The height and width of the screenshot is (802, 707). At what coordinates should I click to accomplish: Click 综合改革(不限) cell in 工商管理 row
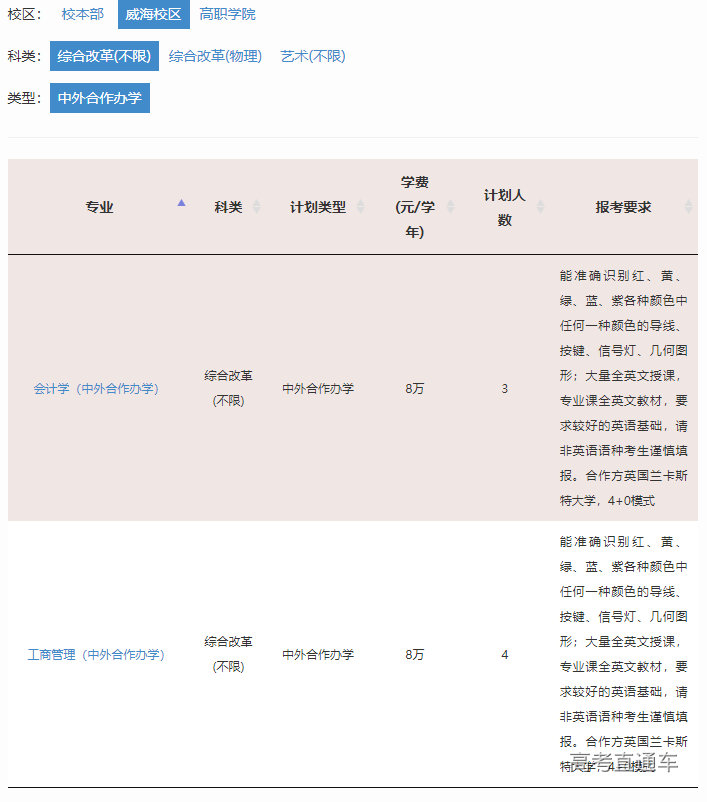pyautogui.click(x=228, y=654)
